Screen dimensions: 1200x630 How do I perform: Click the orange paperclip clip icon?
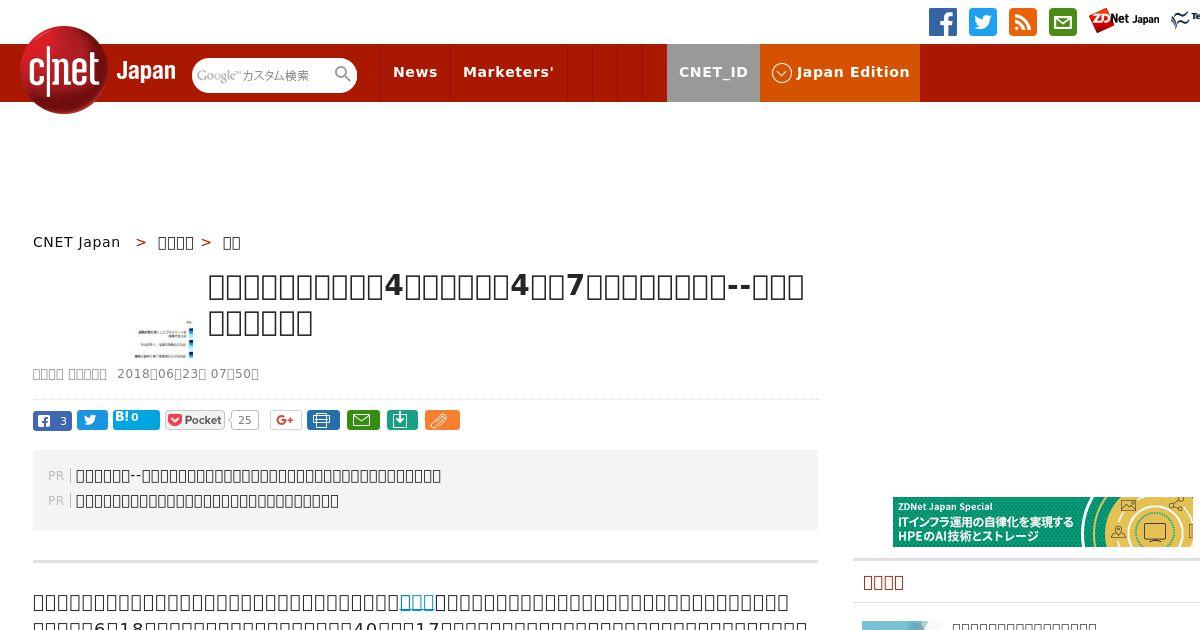pyautogui.click(x=442, y=420)
